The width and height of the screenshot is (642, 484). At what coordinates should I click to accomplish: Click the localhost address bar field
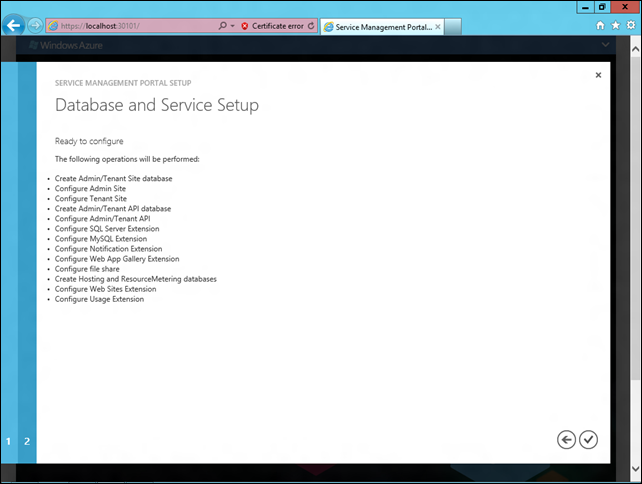click(130, 25)
